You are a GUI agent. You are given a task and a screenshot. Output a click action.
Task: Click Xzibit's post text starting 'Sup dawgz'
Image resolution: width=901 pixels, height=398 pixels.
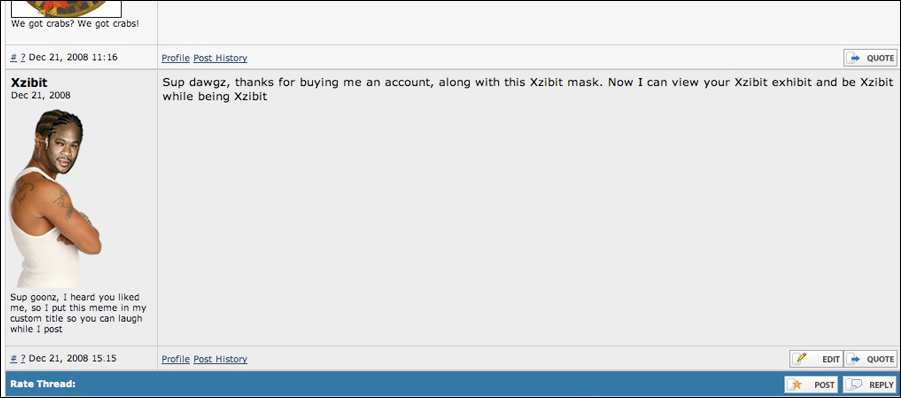tap(527, 89)
